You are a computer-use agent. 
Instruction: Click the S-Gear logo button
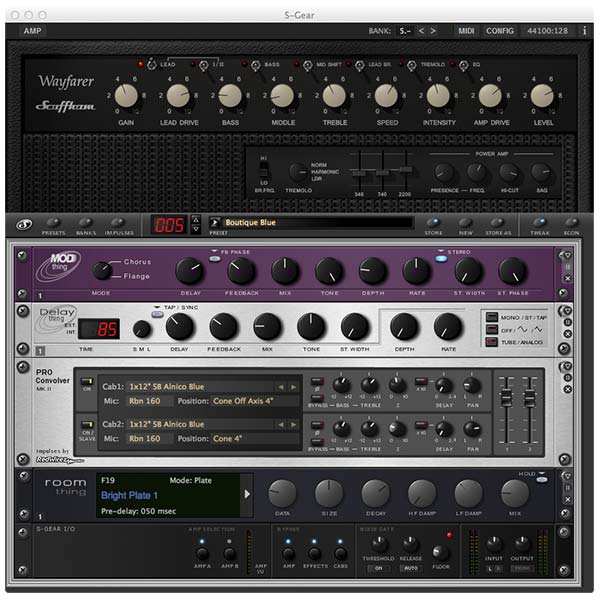click(x=24, y=225)
